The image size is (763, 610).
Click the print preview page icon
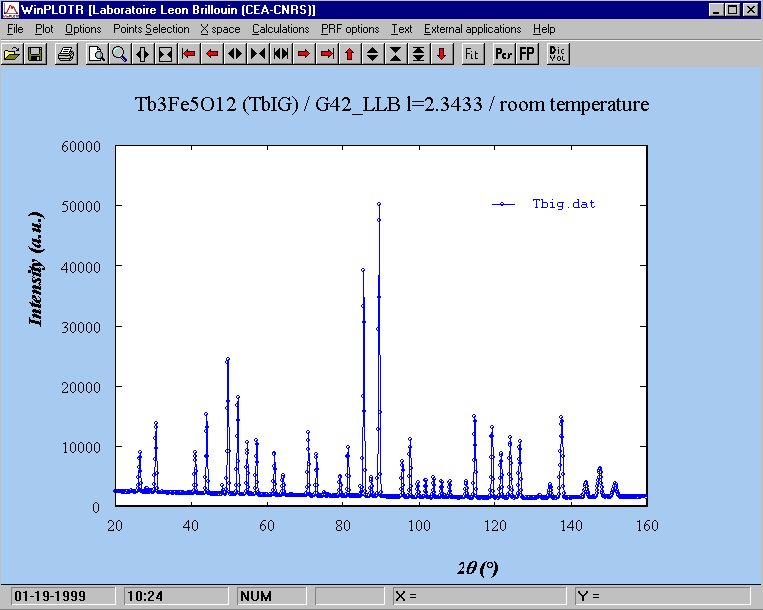coord(96,53)
